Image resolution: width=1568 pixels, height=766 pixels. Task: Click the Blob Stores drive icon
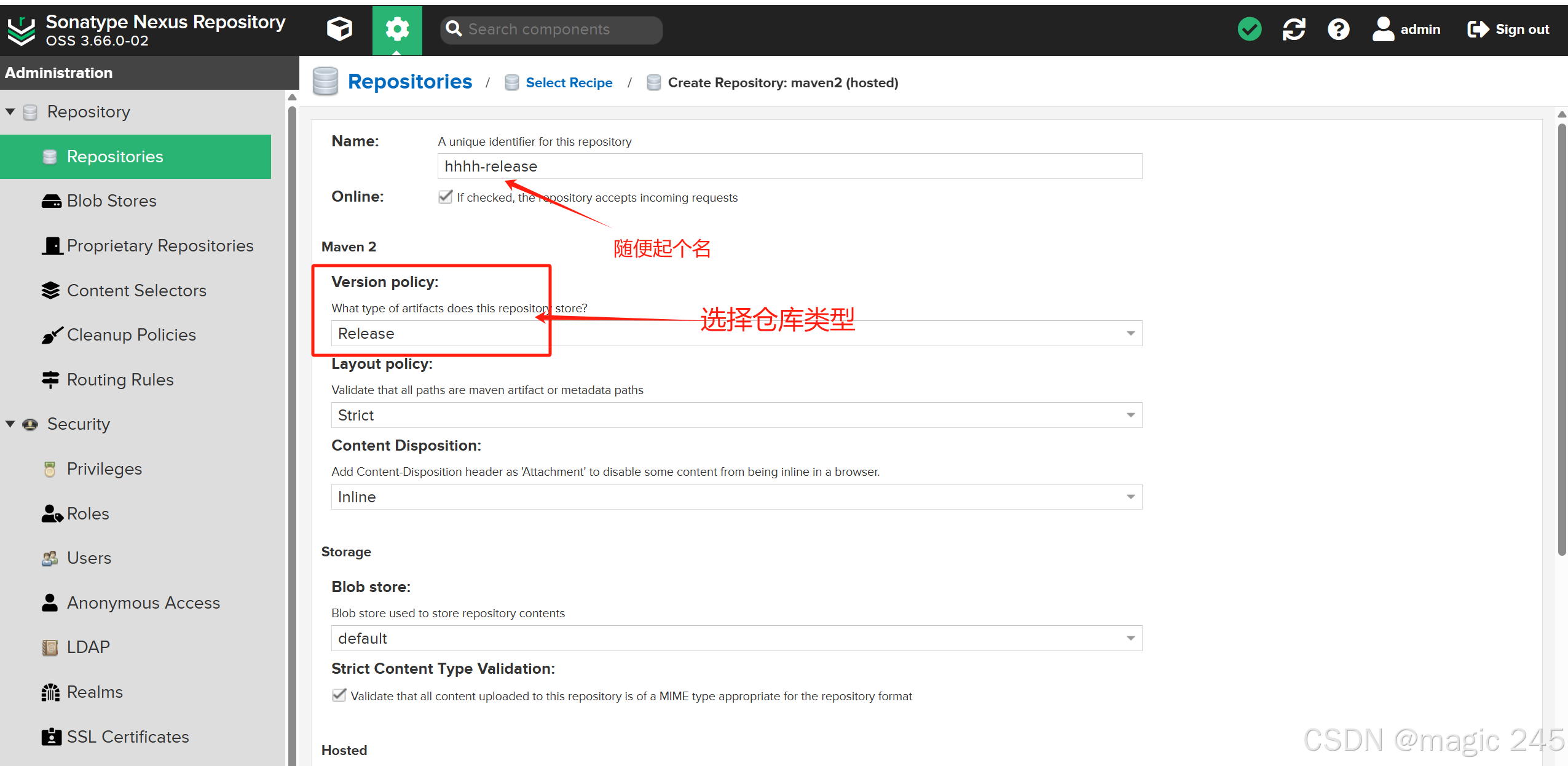click(x=52, y=201)
